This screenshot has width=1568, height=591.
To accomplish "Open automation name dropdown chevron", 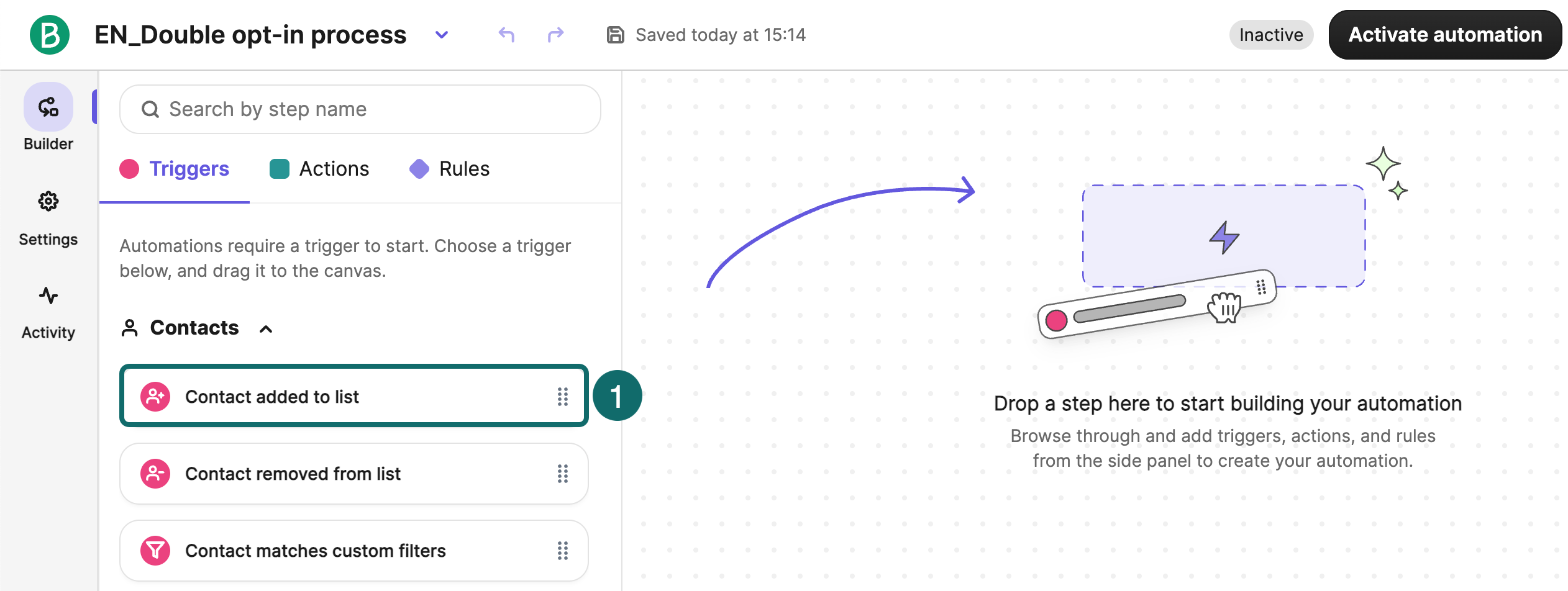I will click(x=442, y=35).
